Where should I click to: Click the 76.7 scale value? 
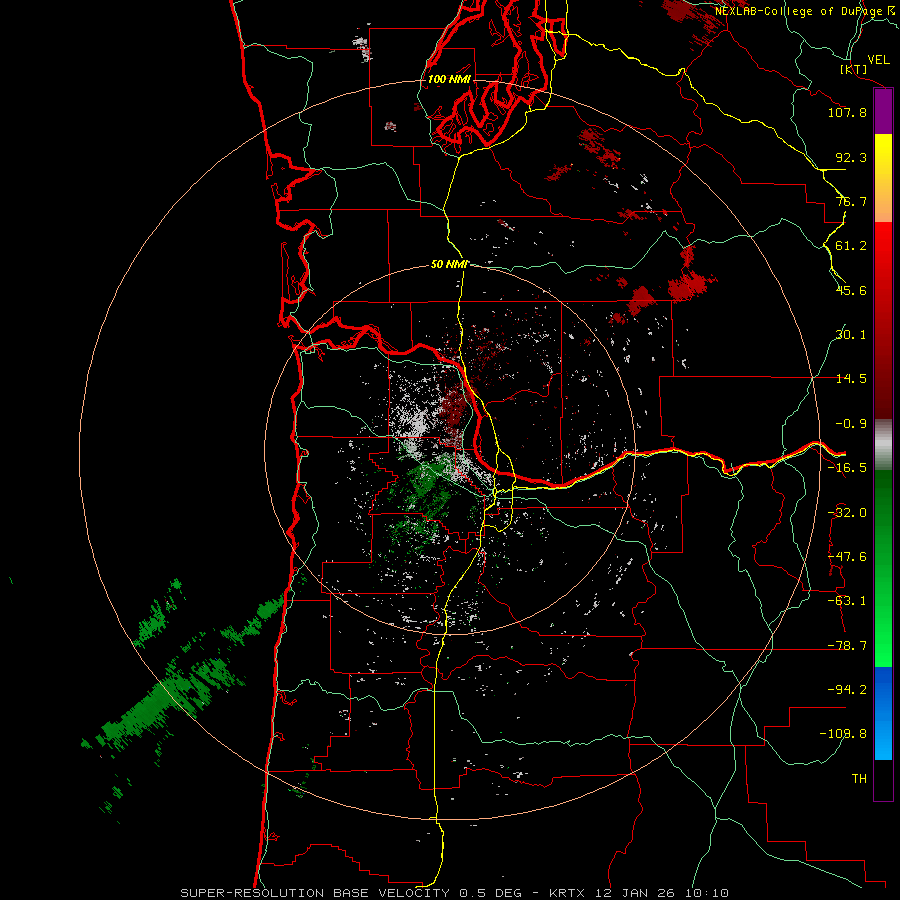tap(851, 201)
